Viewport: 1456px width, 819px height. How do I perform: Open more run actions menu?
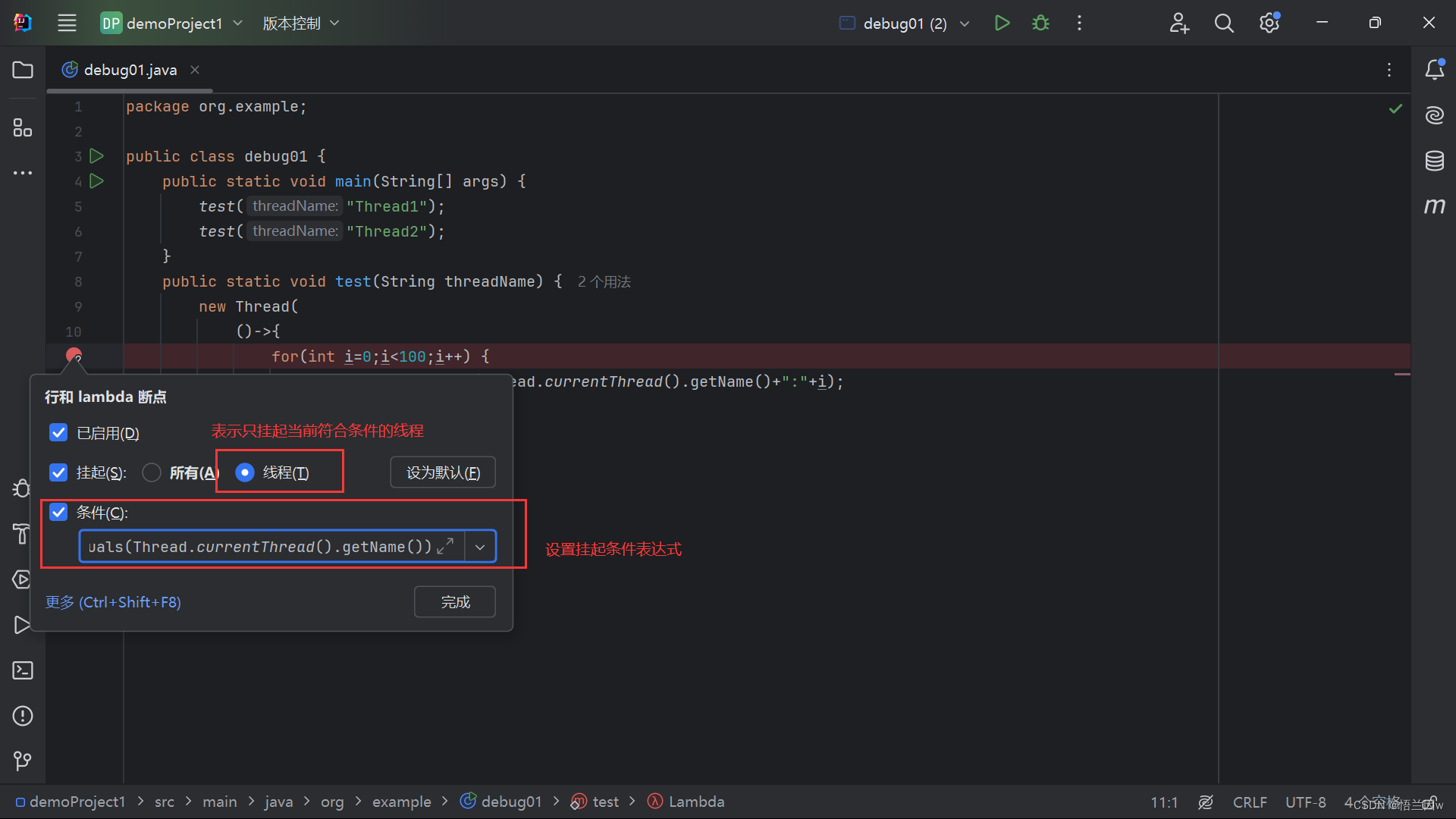pyautogui.click(x=1079, y=23)
